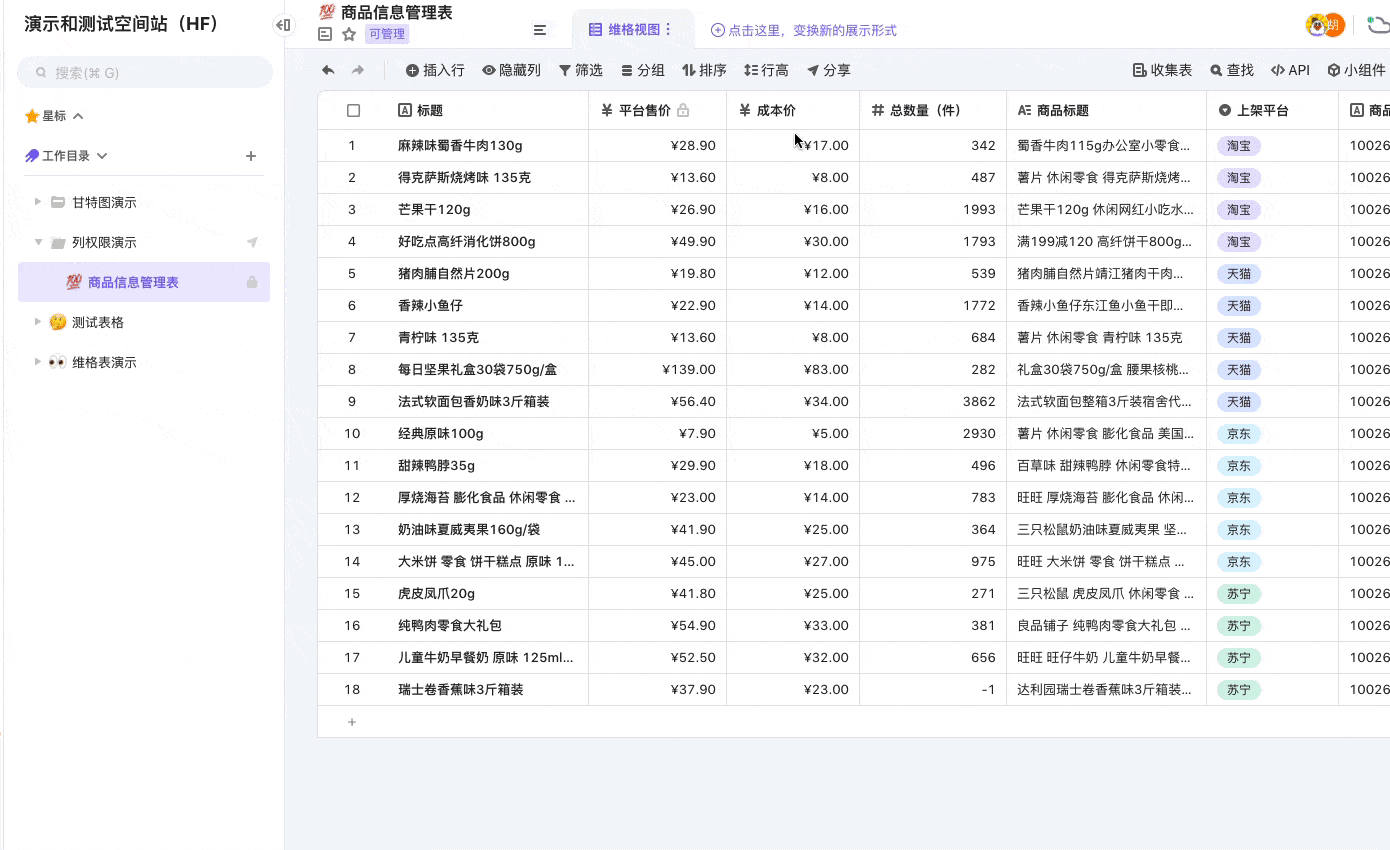This screenshot has height=850, width=1390.
Task: Add a new row with the plus
Action: (x=352, y=722)
